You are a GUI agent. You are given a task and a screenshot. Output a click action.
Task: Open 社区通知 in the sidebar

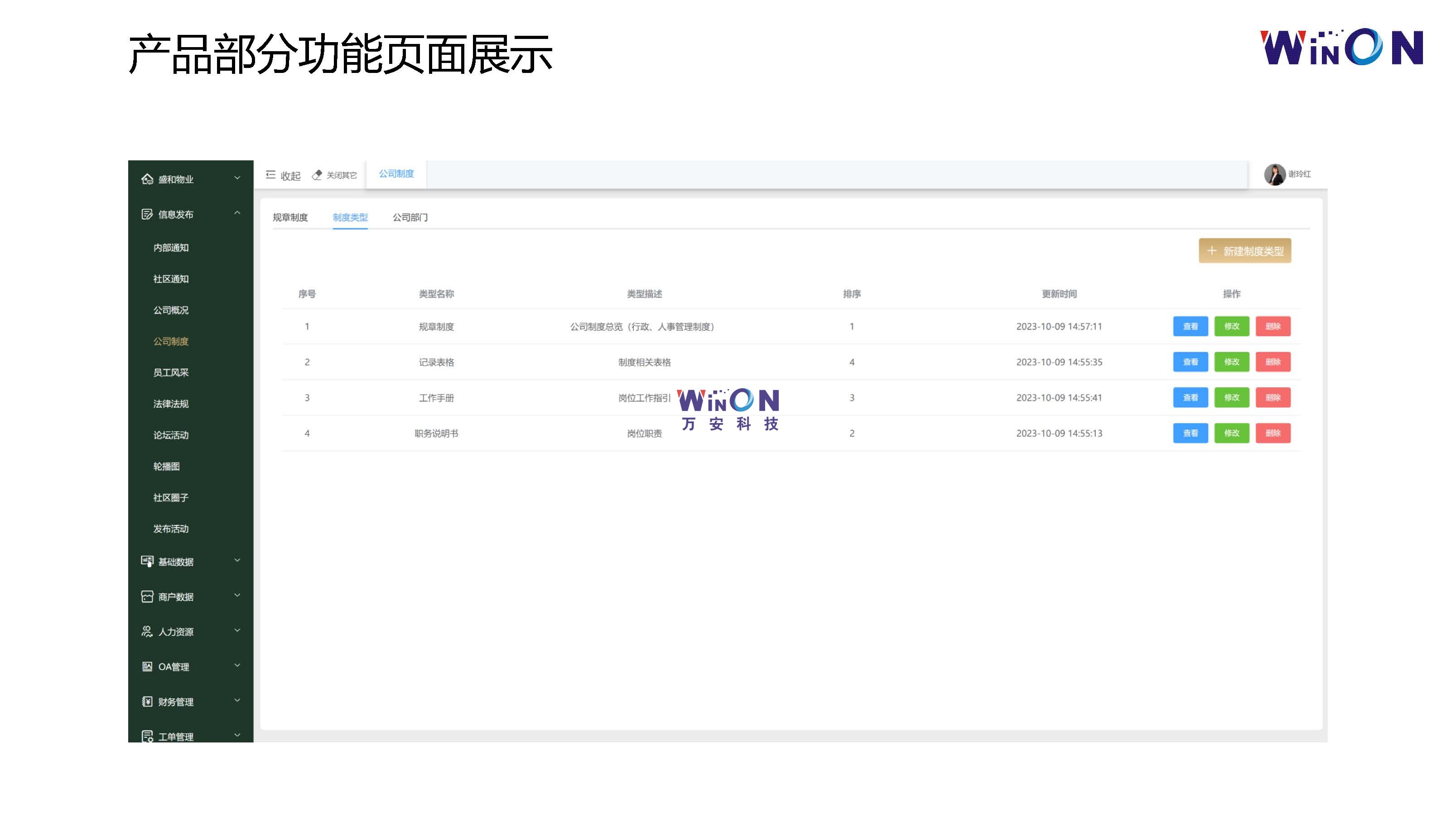[171, 279]
